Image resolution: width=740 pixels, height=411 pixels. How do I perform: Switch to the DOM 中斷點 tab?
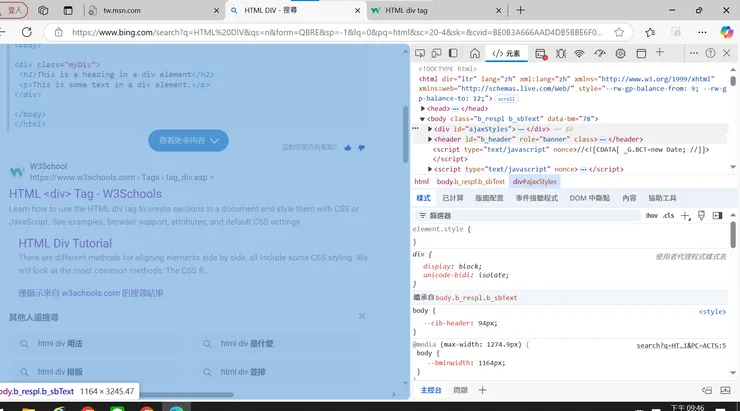pyautogui.click(x=589, y=198)
